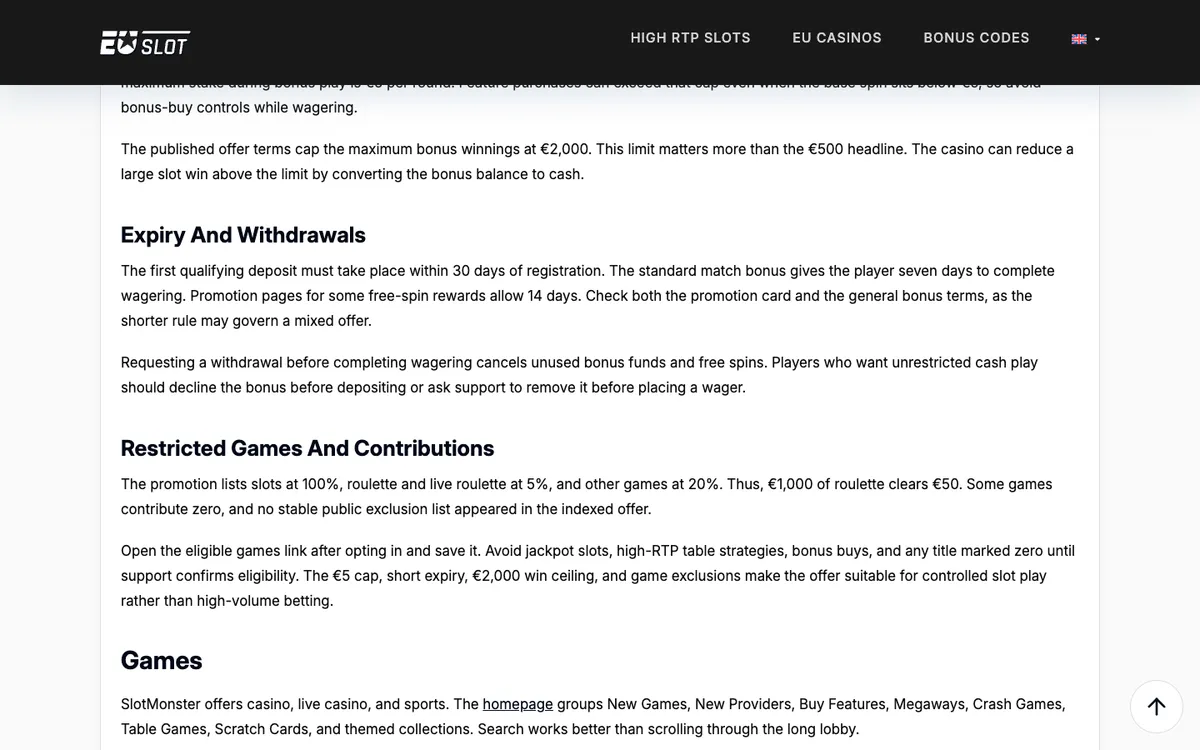
Task: Go to Bonus Codes page
Action: (976, 38)
